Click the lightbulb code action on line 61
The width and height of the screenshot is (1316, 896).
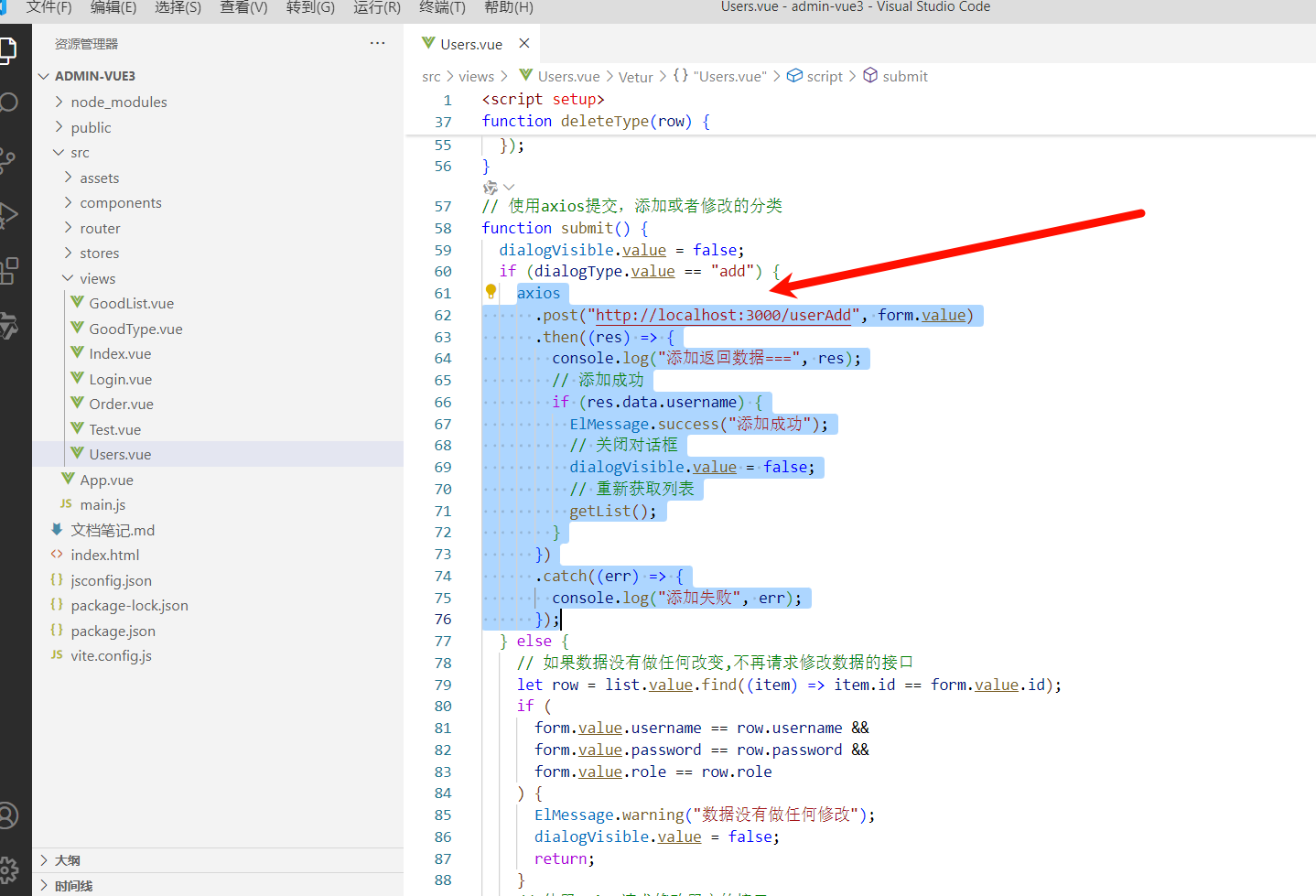[491, 292]
